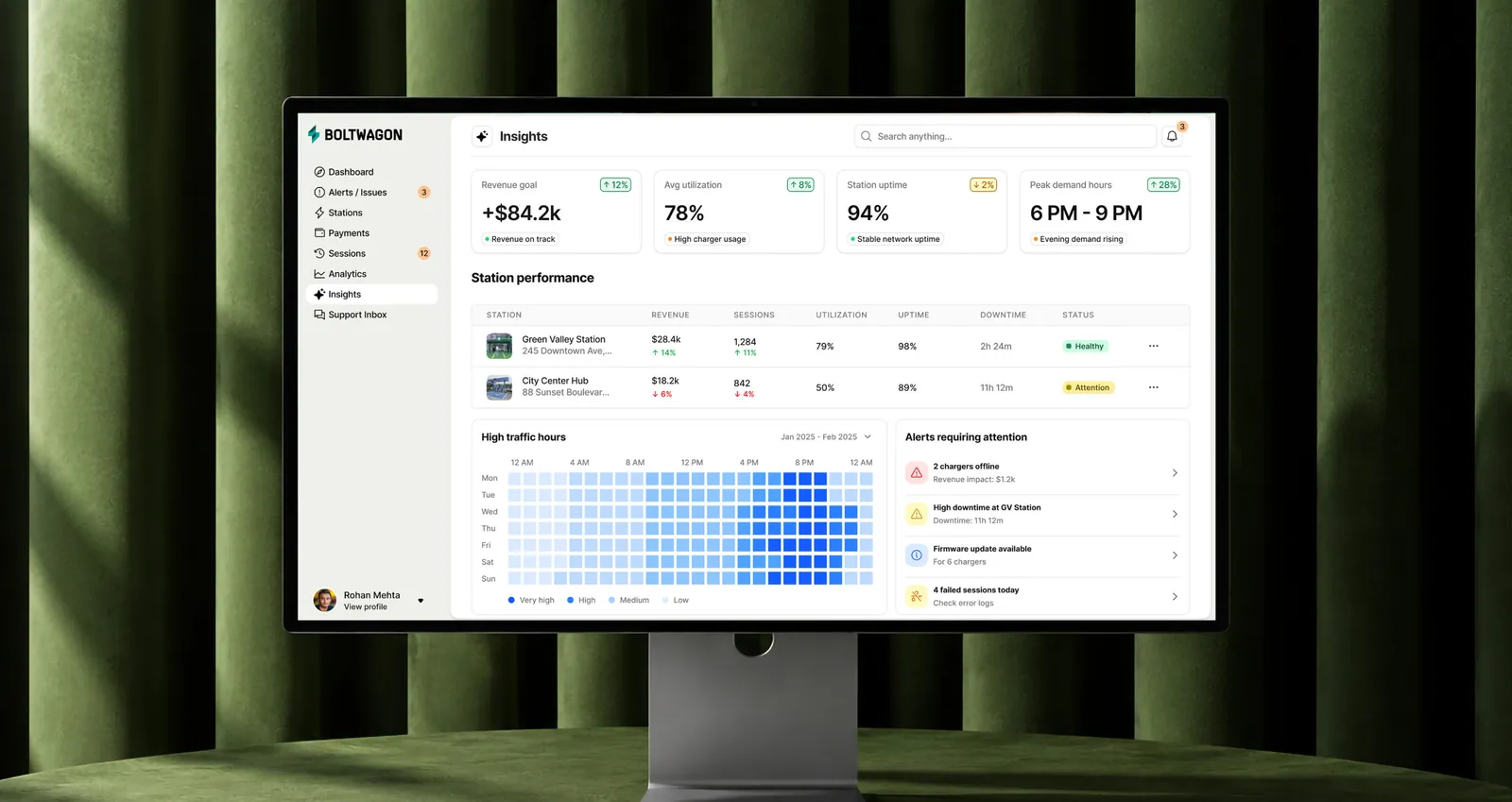Expand the High downtime at GV Station chevron
The width and height of the screenshot is (1512, 802).
1175,514
